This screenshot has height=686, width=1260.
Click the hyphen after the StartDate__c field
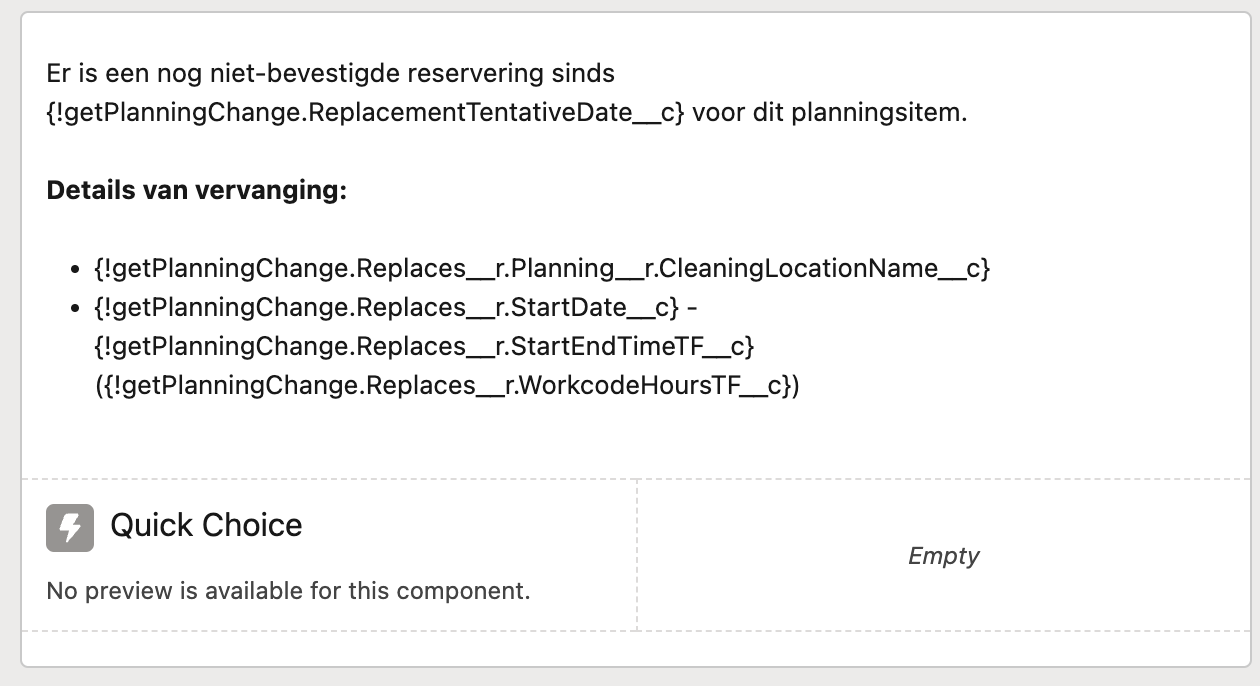click(x=694, y=307)
